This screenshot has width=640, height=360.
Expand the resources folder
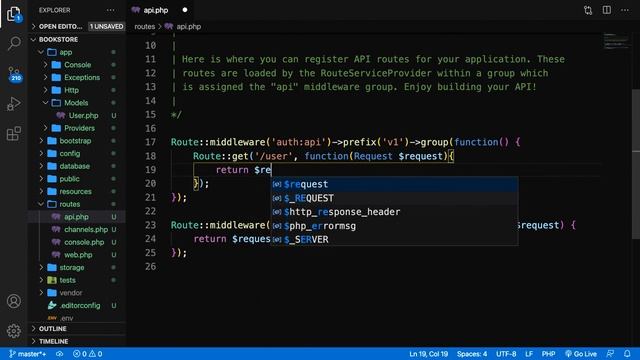(x=77, y=191)
